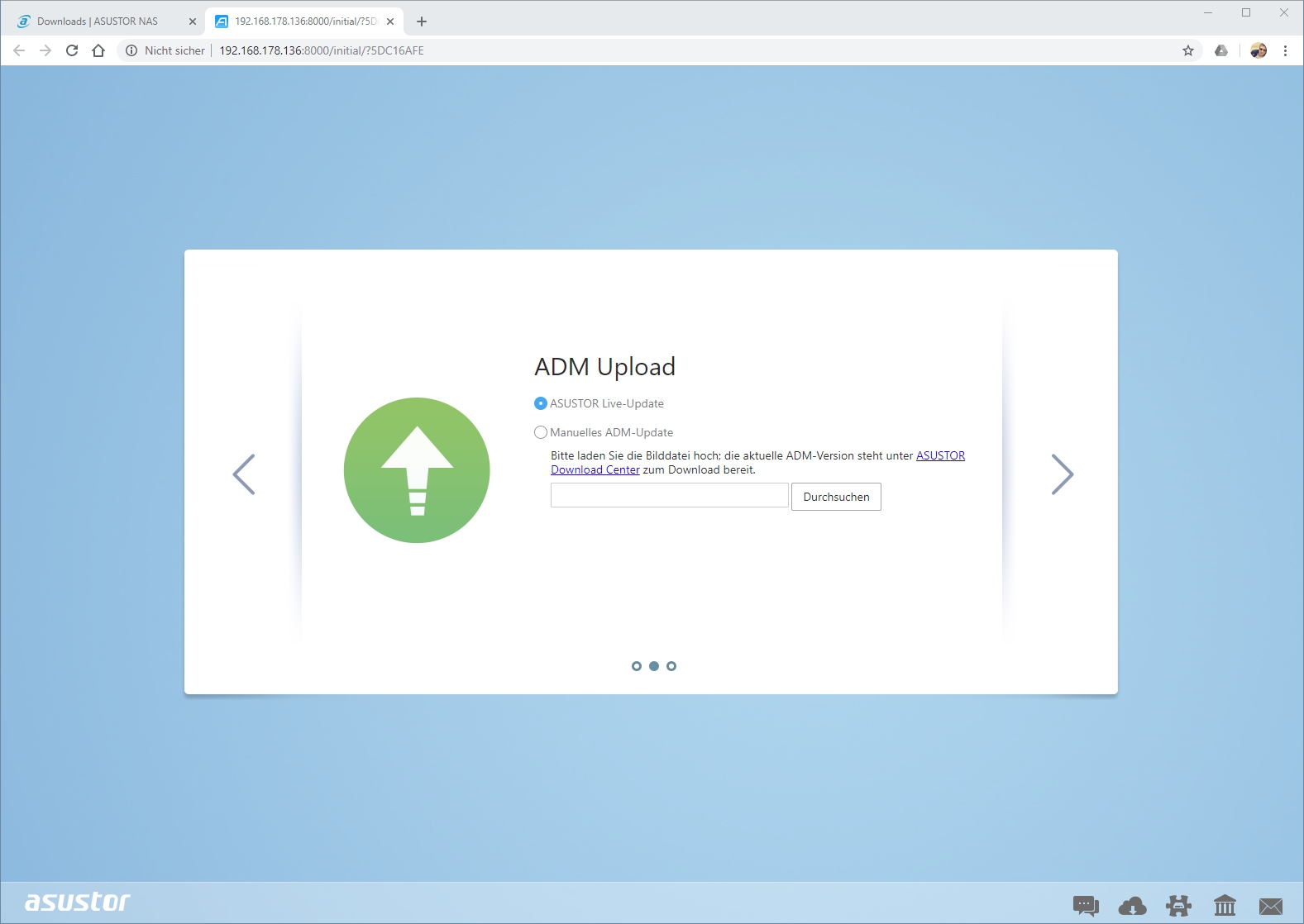Open the Chrome three-dot menu
This screenshot has width=1304, height=924.
pos(1285,50)
